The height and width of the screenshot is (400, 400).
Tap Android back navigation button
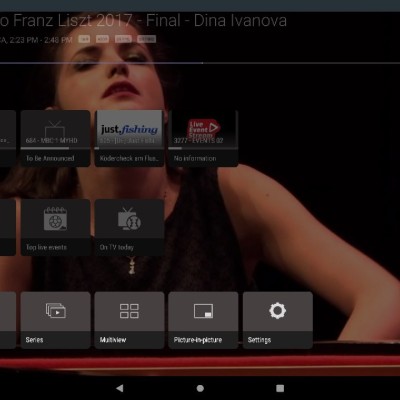click(120, 388)
